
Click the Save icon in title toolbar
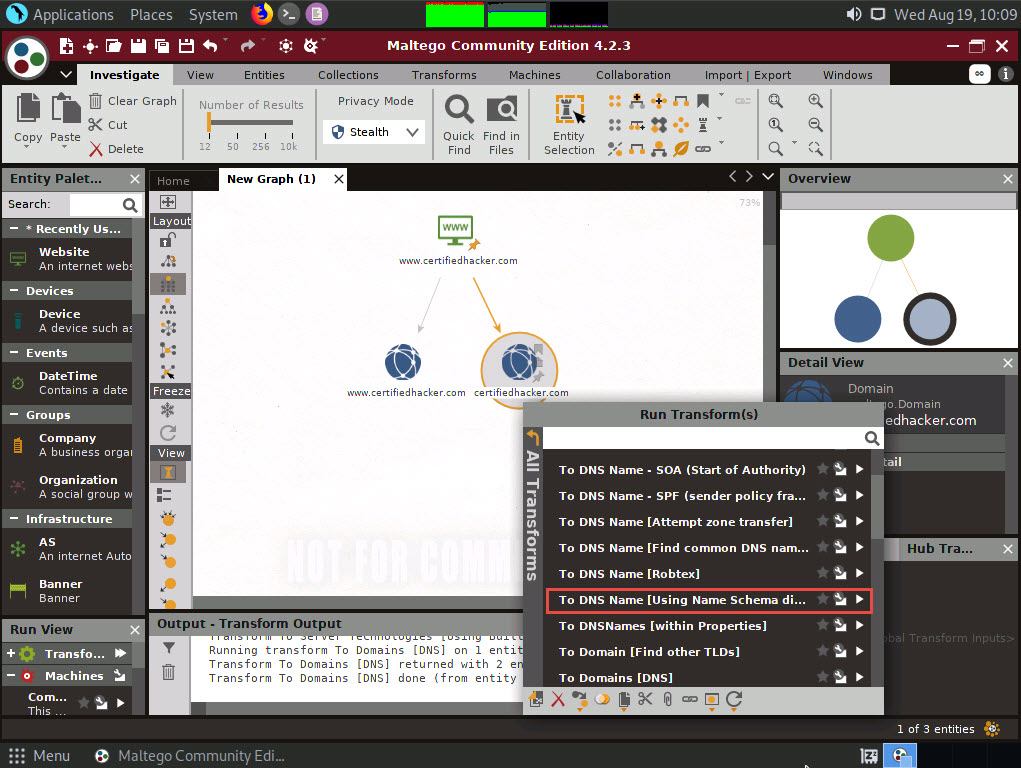[138, 46]
